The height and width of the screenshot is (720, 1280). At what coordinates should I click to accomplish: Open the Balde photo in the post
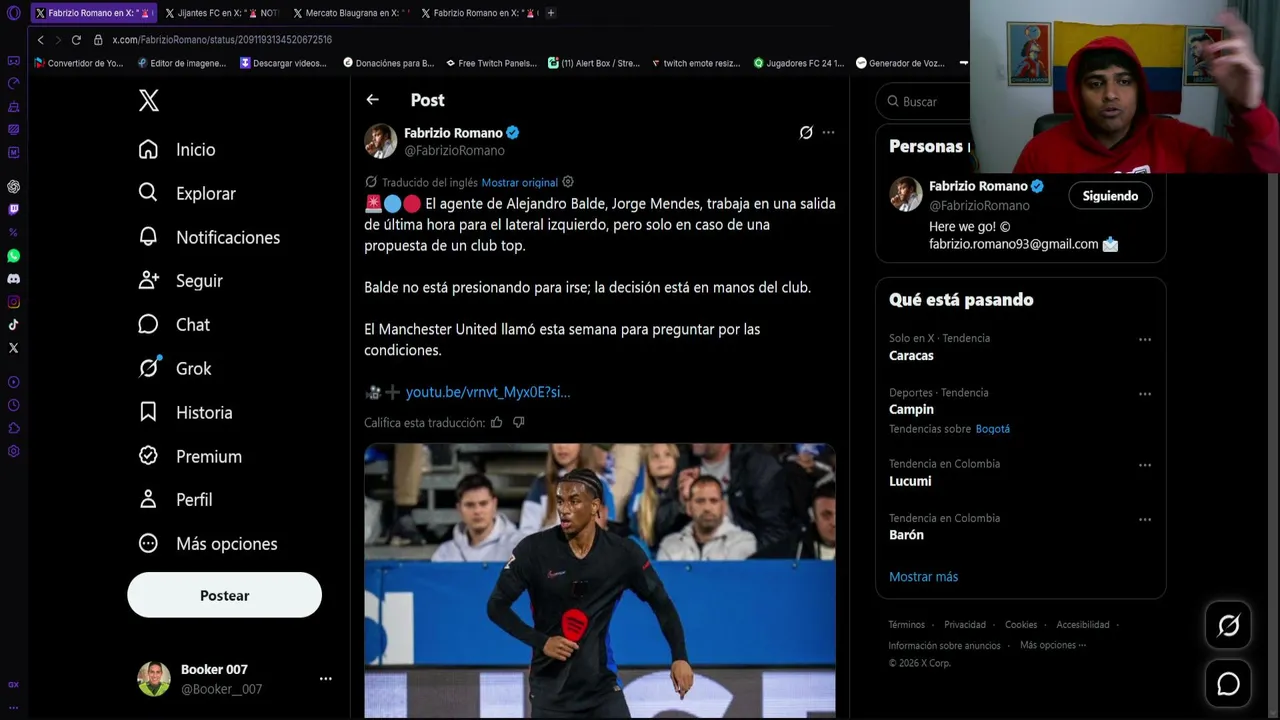point(600,581)
